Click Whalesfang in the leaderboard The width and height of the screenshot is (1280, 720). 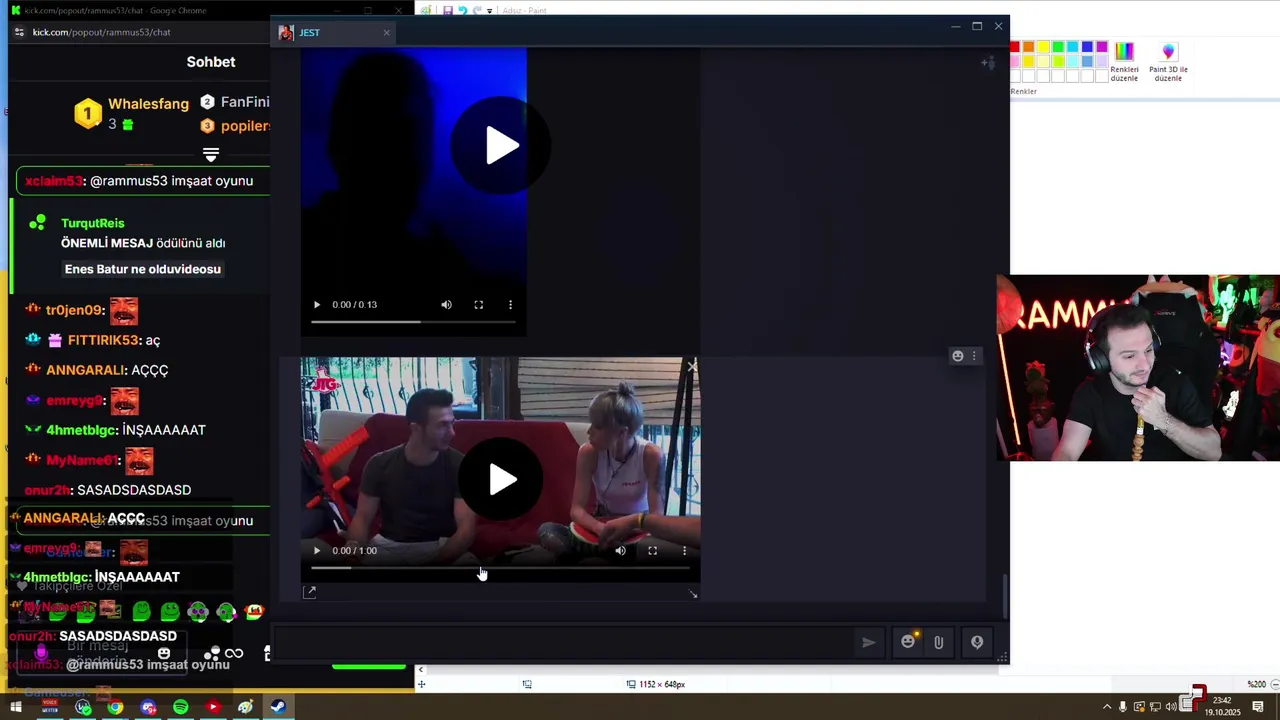tap(148, 103)
